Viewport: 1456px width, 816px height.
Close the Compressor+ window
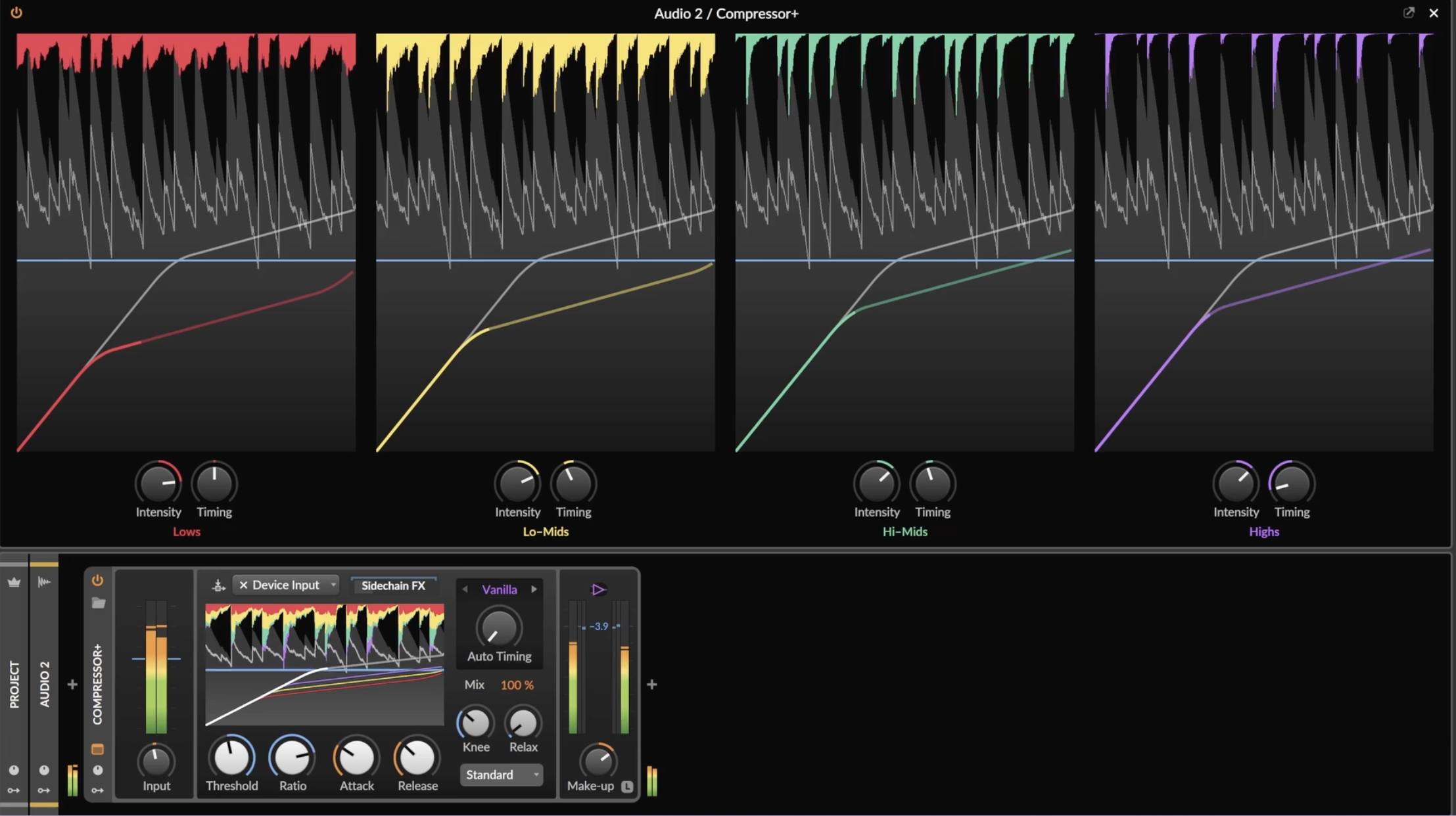tap(1434, 13)
